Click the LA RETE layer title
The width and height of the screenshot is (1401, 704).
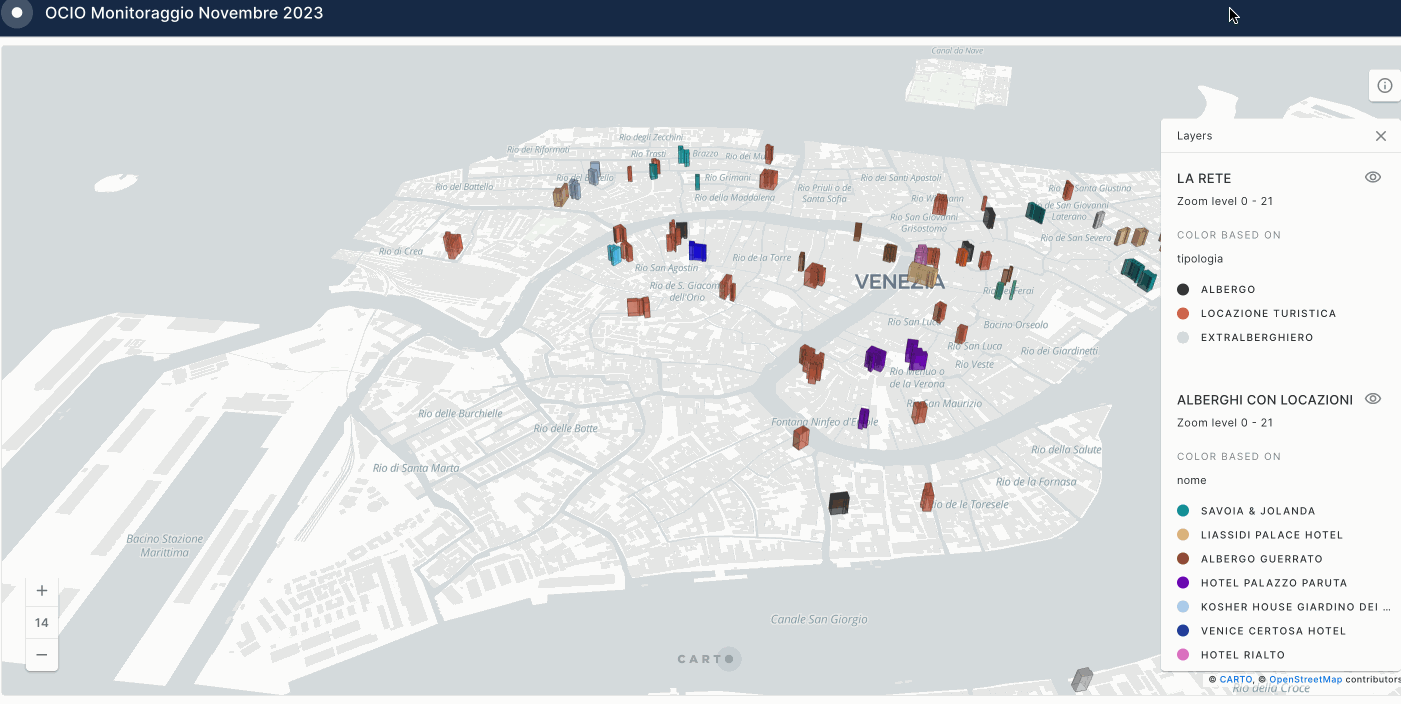pyautogui.click(x=1204, y=178)
